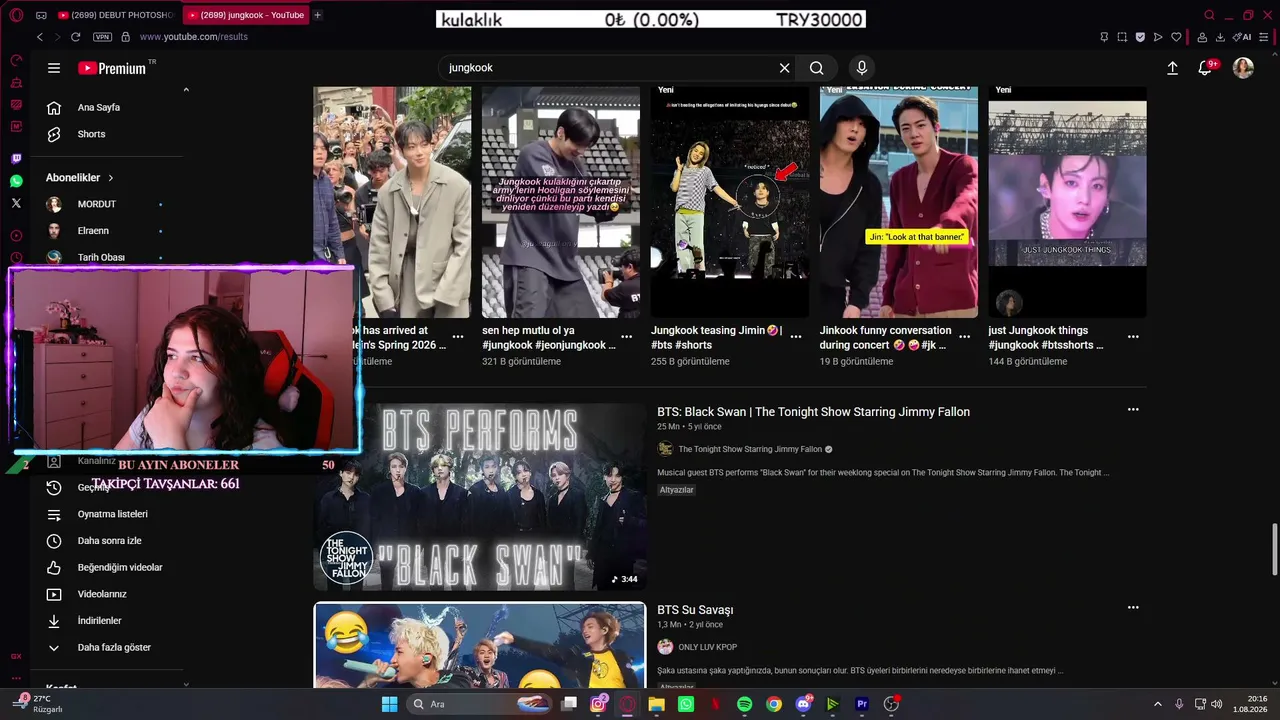
Task: Open the YouTube notifications bell
Action: pos(1206,67)
